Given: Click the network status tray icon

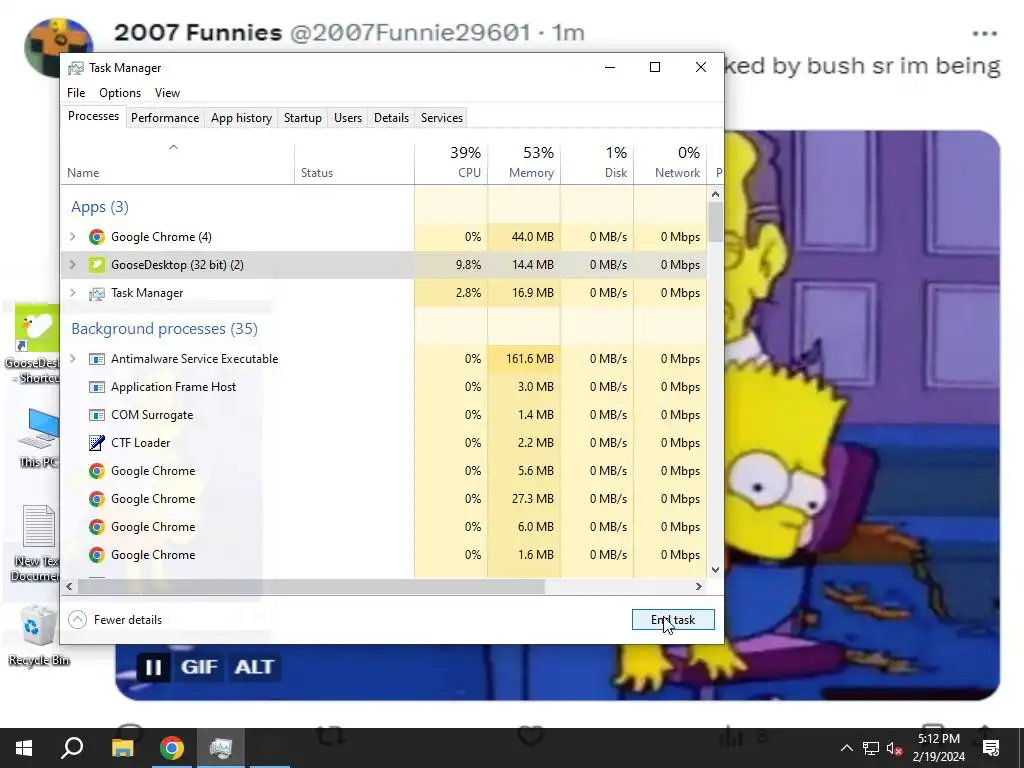Looking at the screenshot, I should (x=871, y=748).
